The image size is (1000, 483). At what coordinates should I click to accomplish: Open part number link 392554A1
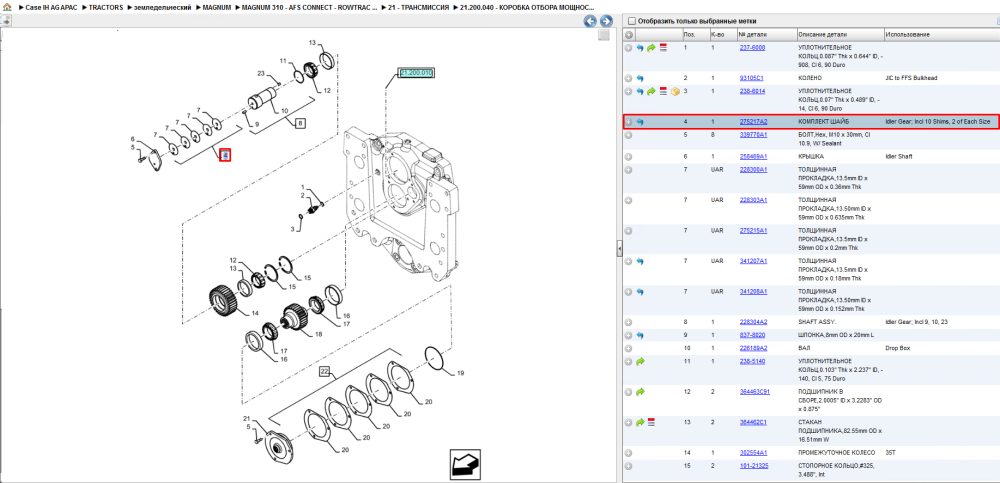pos(753,452)
